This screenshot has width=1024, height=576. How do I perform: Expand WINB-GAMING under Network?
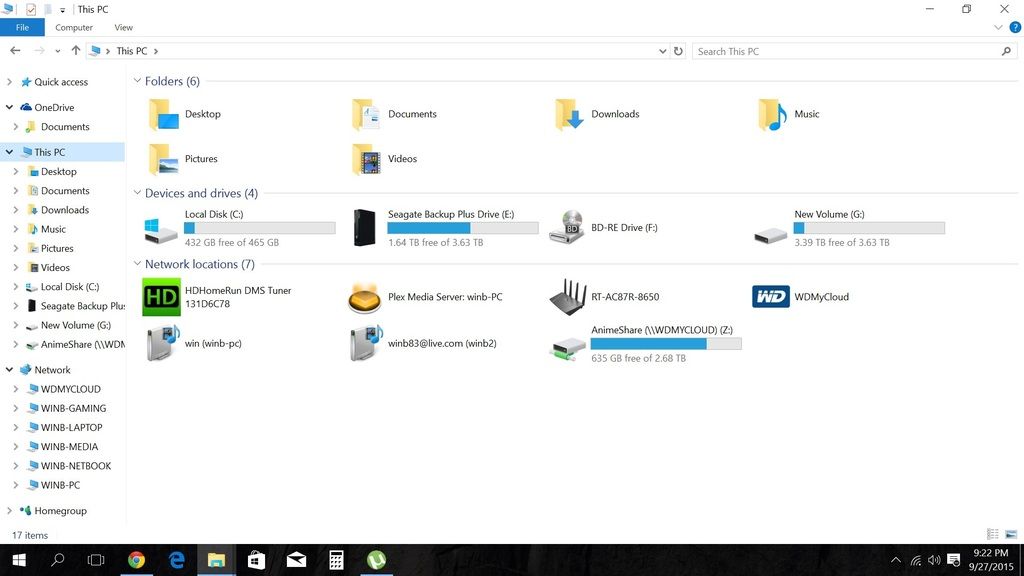coord(16,408)
